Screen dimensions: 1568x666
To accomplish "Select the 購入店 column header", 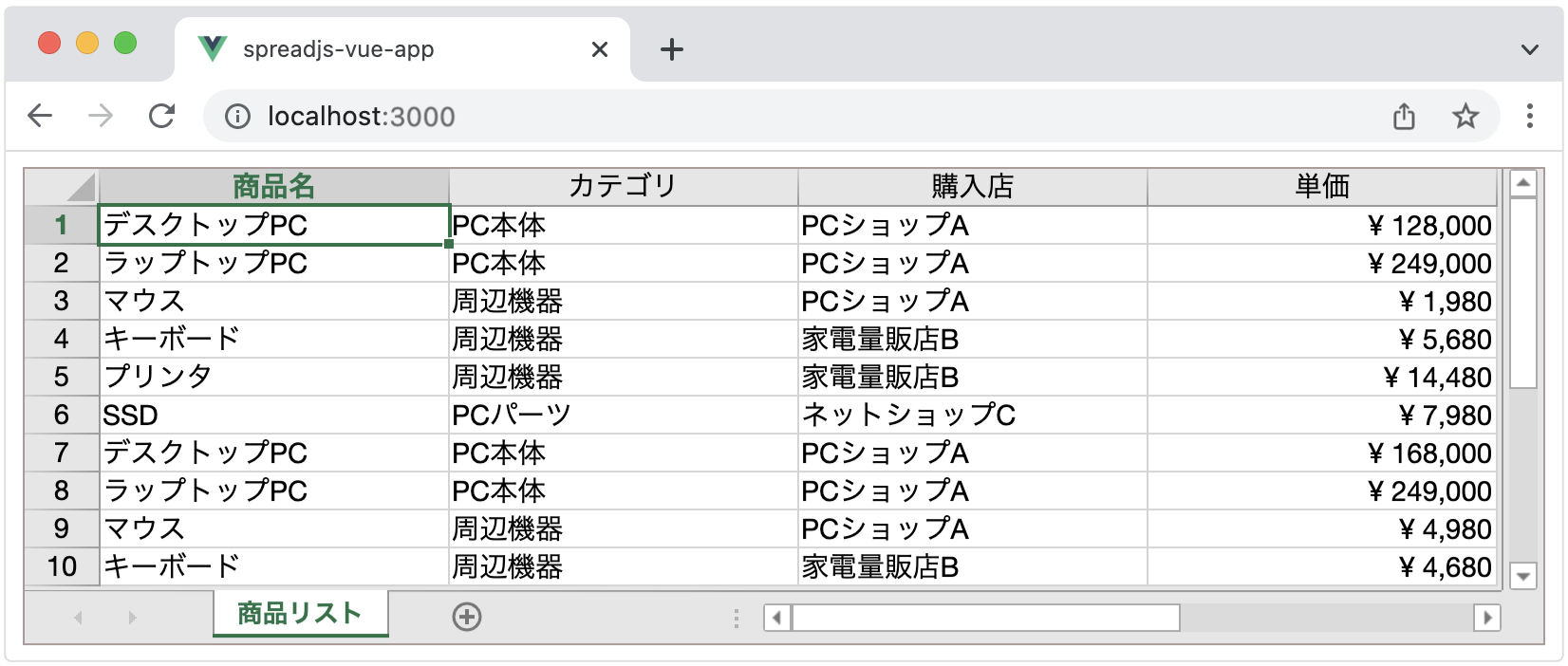I will 973,187.
